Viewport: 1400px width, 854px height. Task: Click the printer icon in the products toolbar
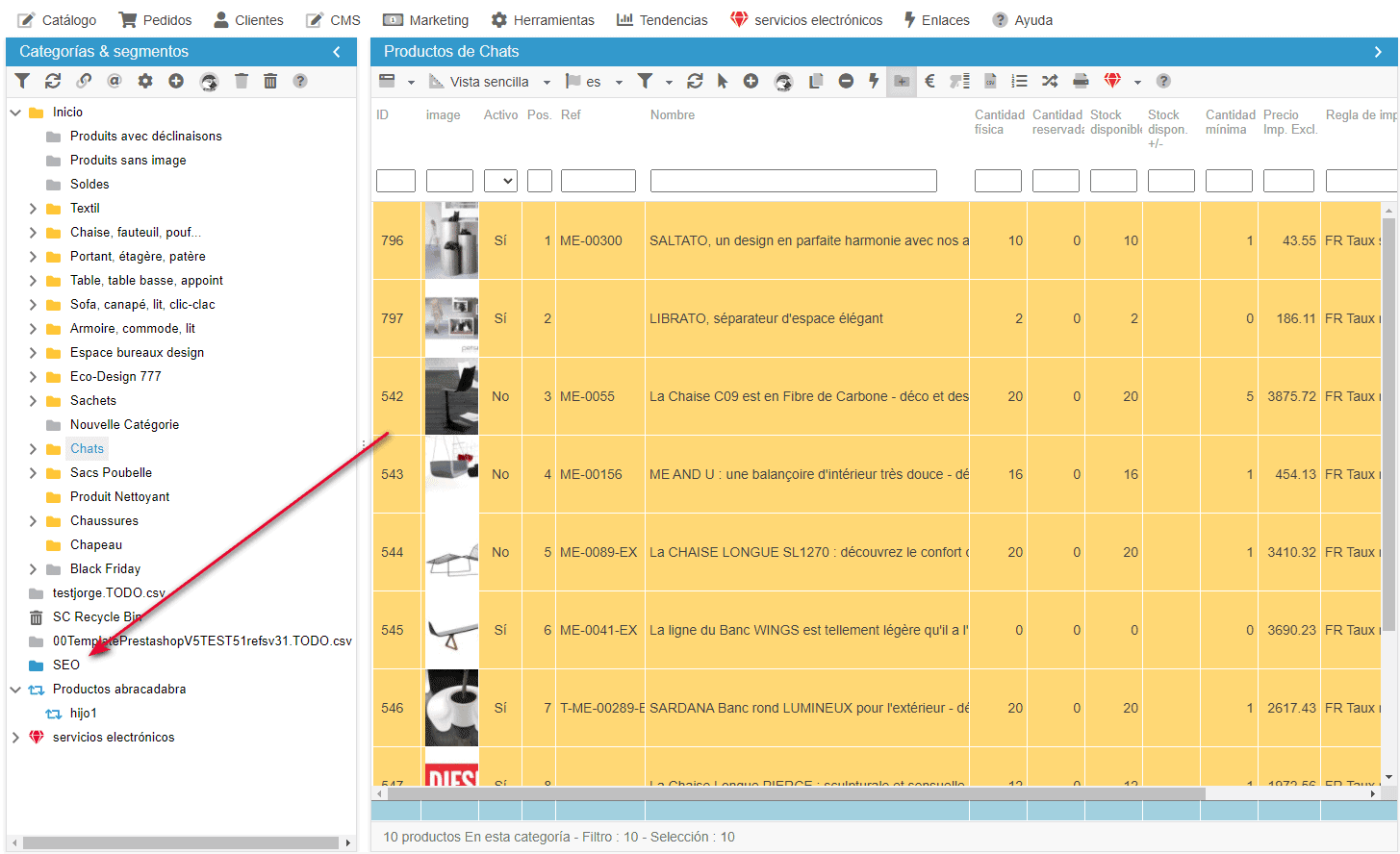pyautogui.click(x=1081, y=82)
